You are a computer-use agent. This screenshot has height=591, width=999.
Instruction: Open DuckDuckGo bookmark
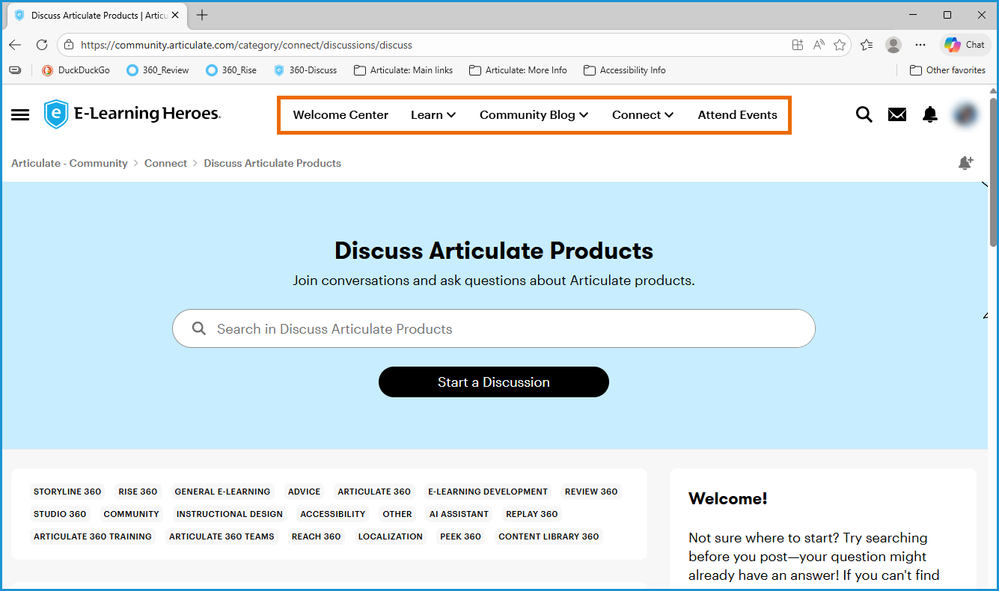click(x=76, y=70)
